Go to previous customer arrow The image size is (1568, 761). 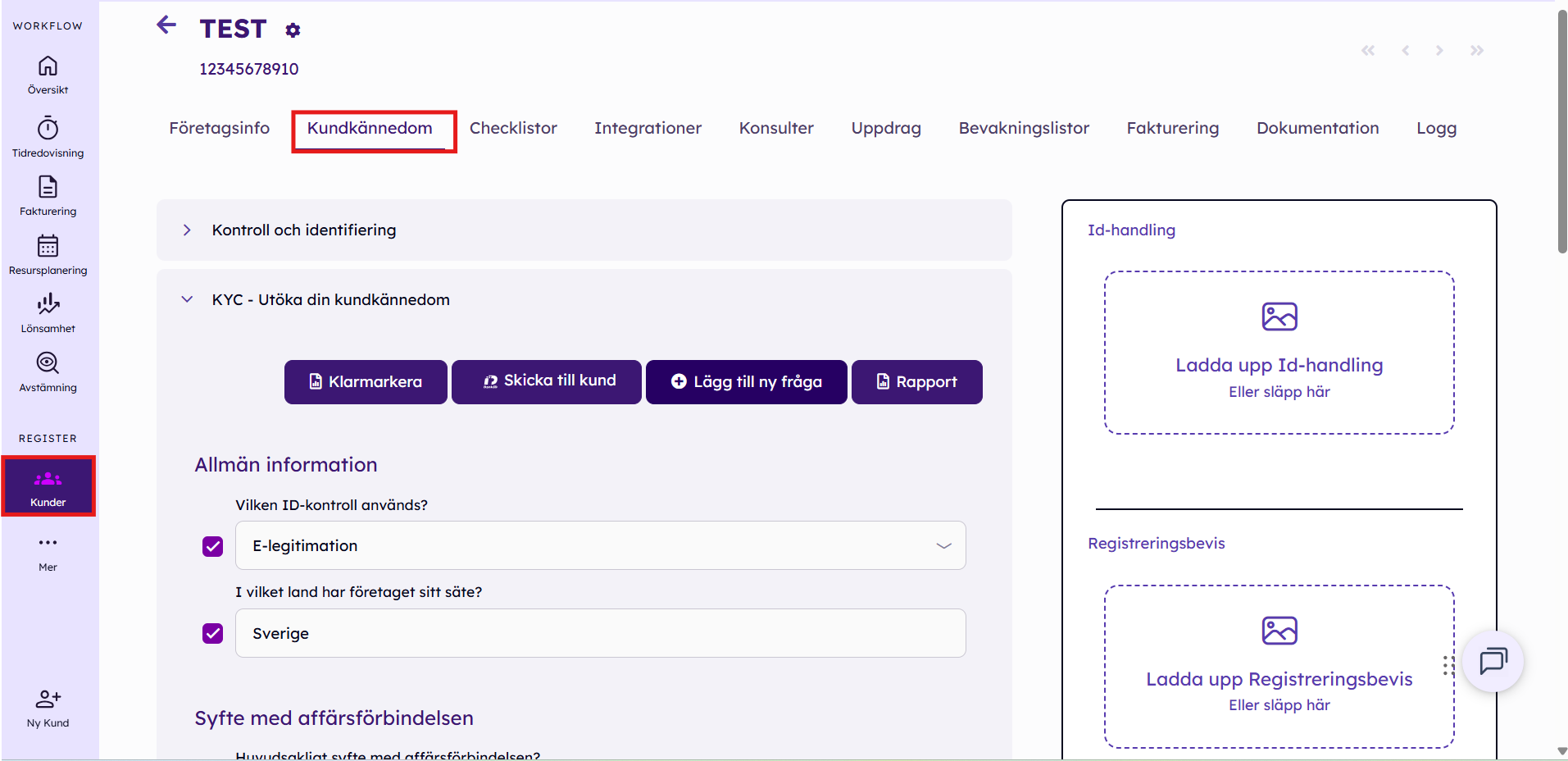pyautogui.click(x=1405, y=51)
